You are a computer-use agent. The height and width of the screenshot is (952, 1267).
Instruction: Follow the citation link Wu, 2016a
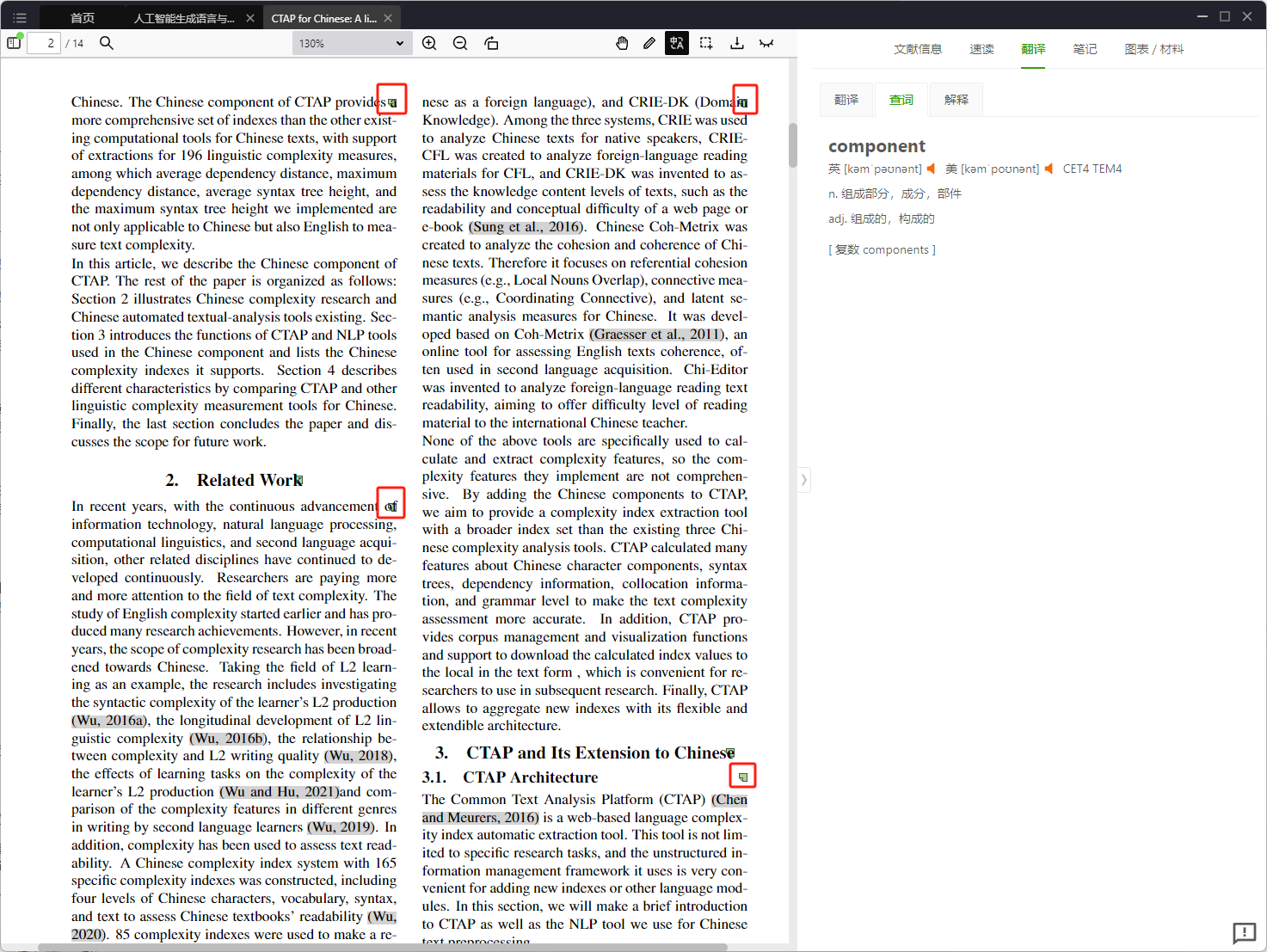pos(109,721)
